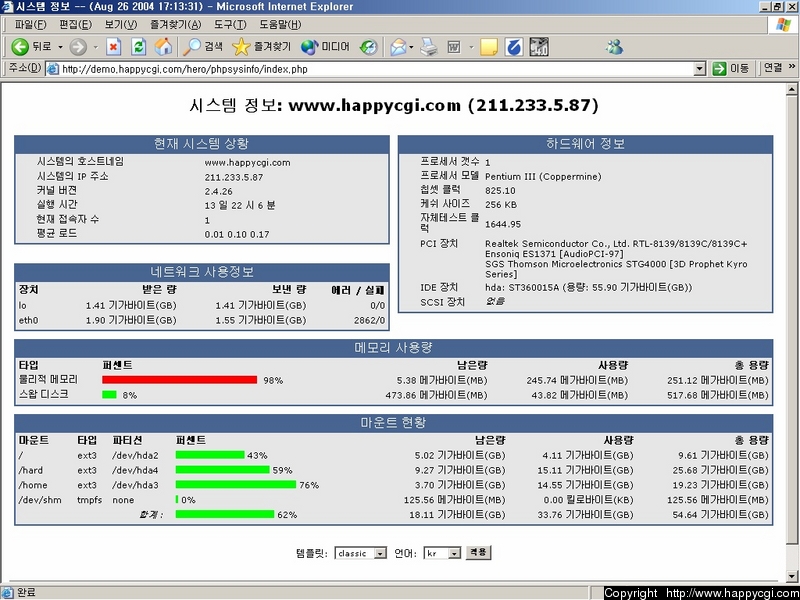The width and height of the screenshot is (800, 600).
Task: Click the 네트워크 사용정보 section header
Action: (202, 272)
